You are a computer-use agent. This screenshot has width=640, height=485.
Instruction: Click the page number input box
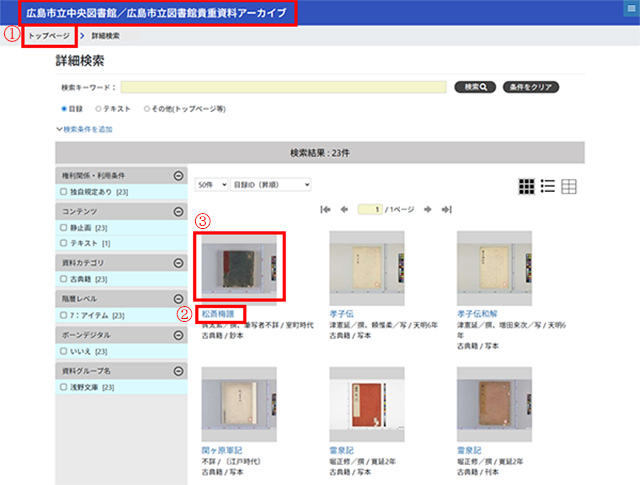click(370, 209)
